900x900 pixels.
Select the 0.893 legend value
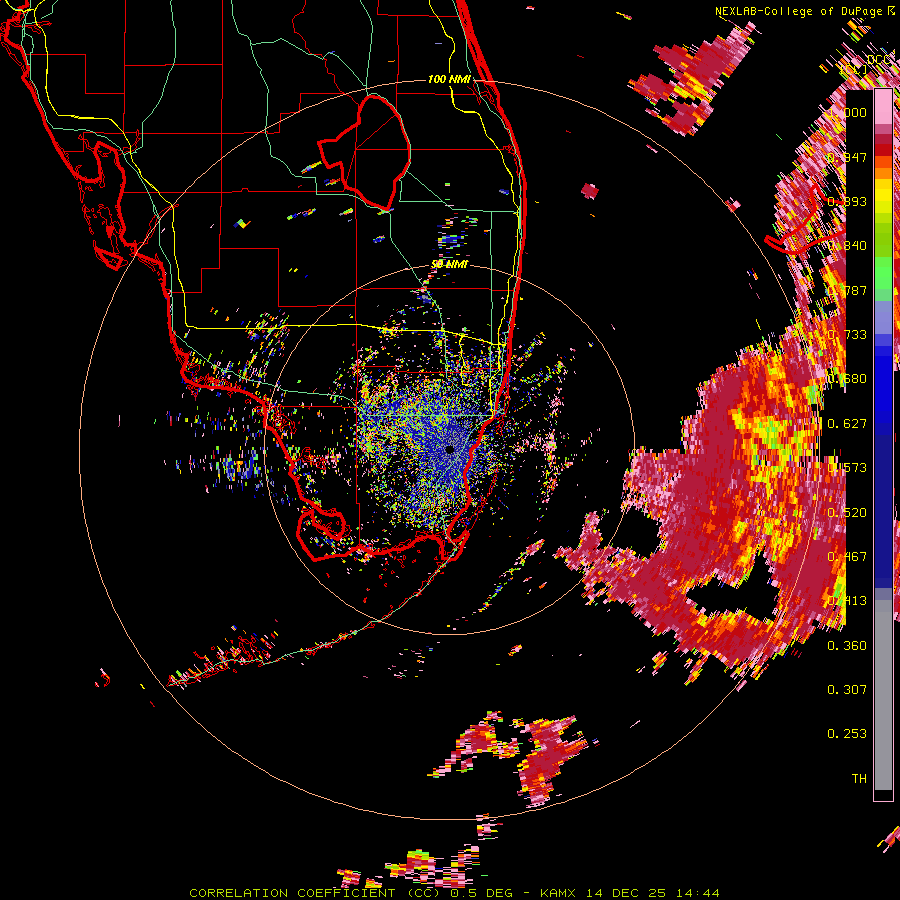(x=847, y=201)
